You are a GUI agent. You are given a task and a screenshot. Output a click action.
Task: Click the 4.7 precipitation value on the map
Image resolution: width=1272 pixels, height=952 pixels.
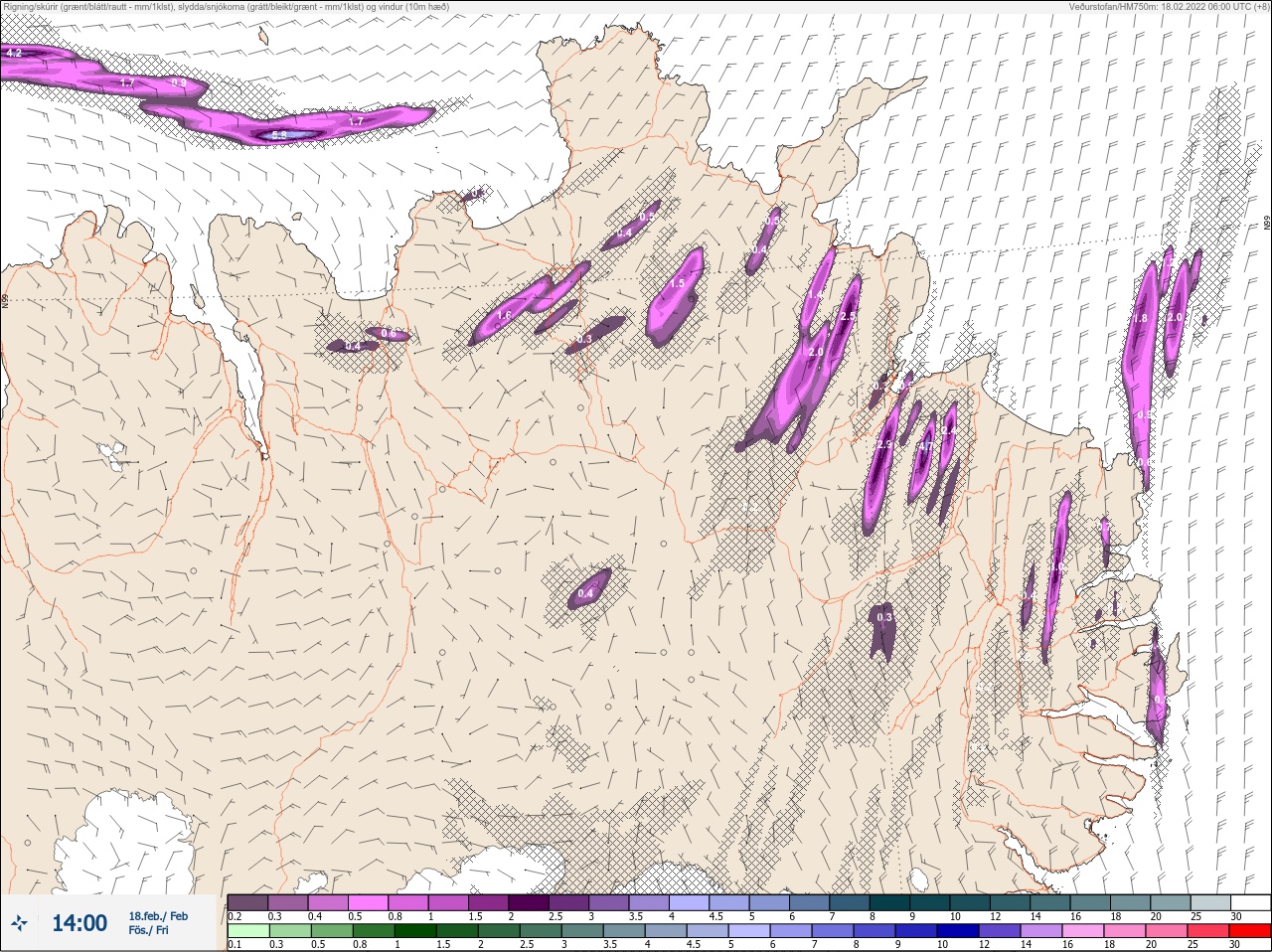(924, 446)
